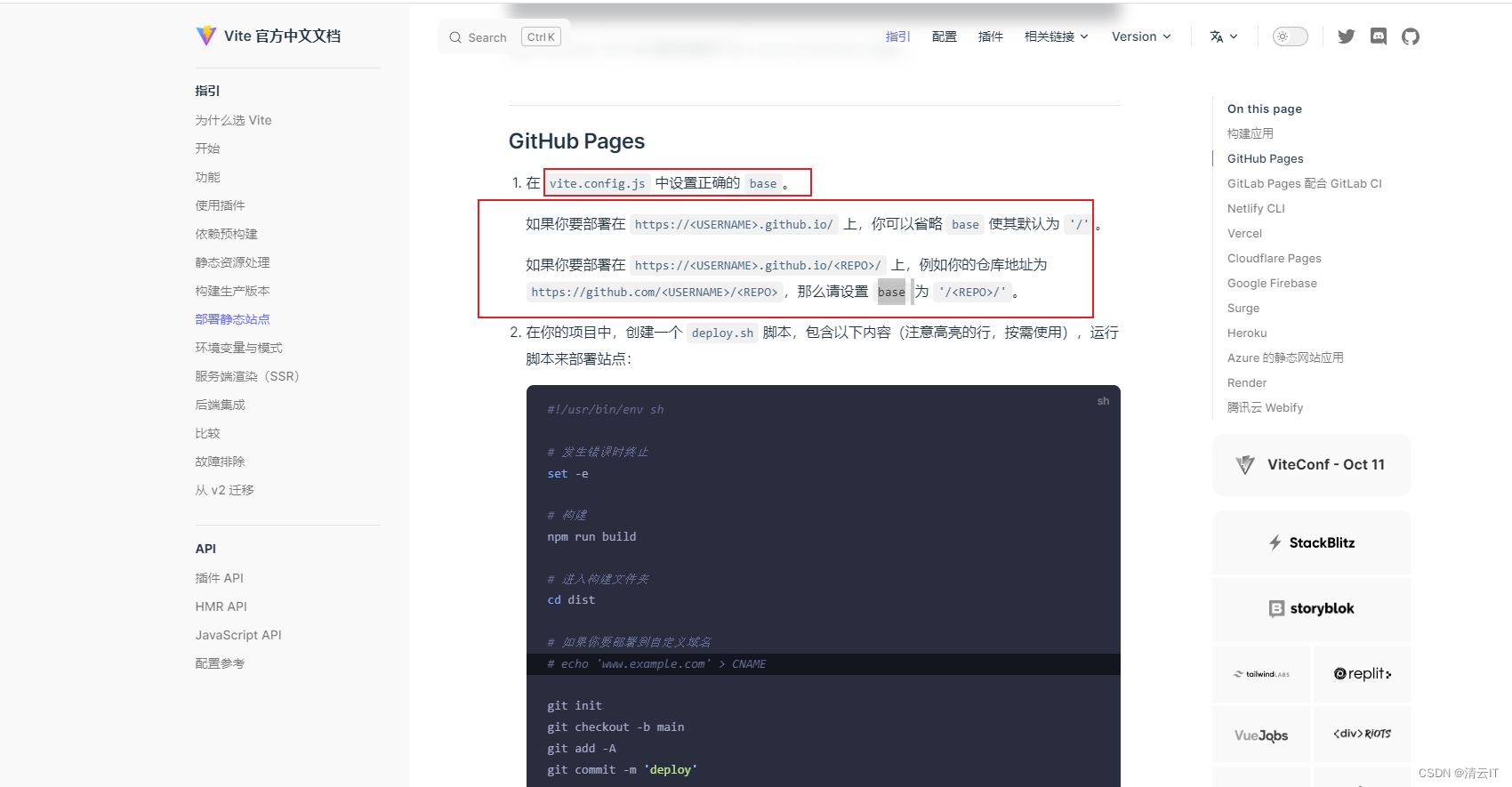The height and width of the screenshot is (787, 1512).
Task: Click the 'git init' code line
Action: coord(575,705)
